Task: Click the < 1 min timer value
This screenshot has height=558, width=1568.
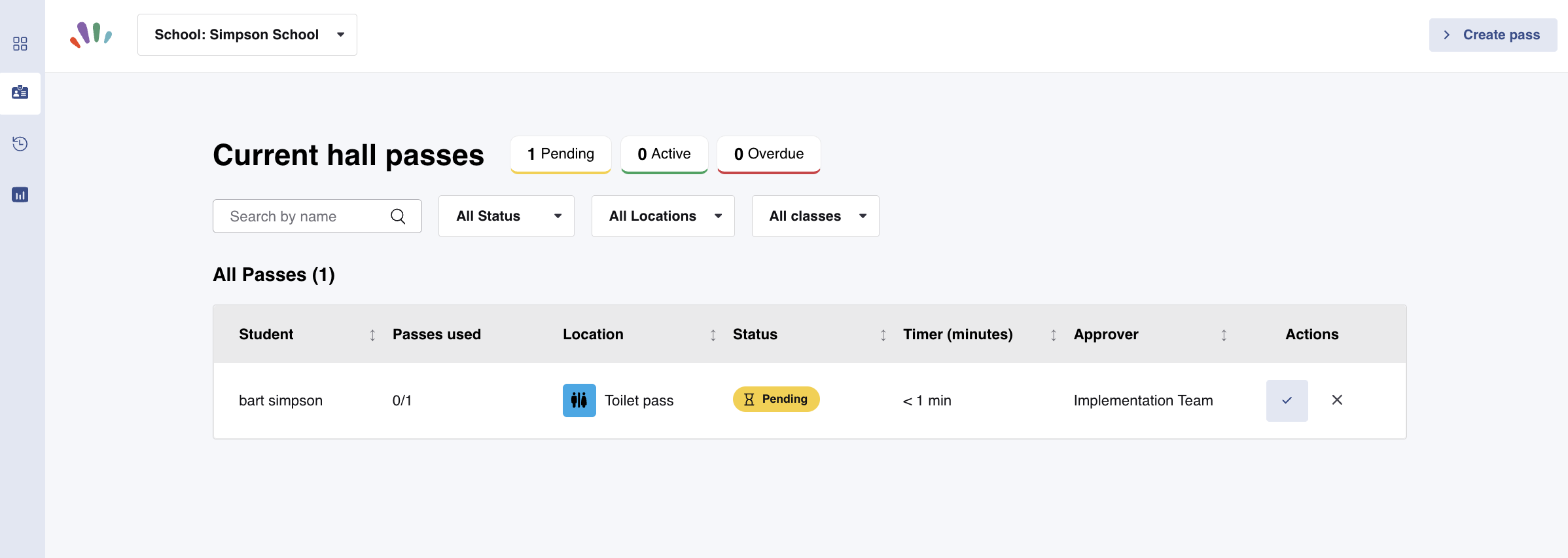Action: [x=927, y=400]
